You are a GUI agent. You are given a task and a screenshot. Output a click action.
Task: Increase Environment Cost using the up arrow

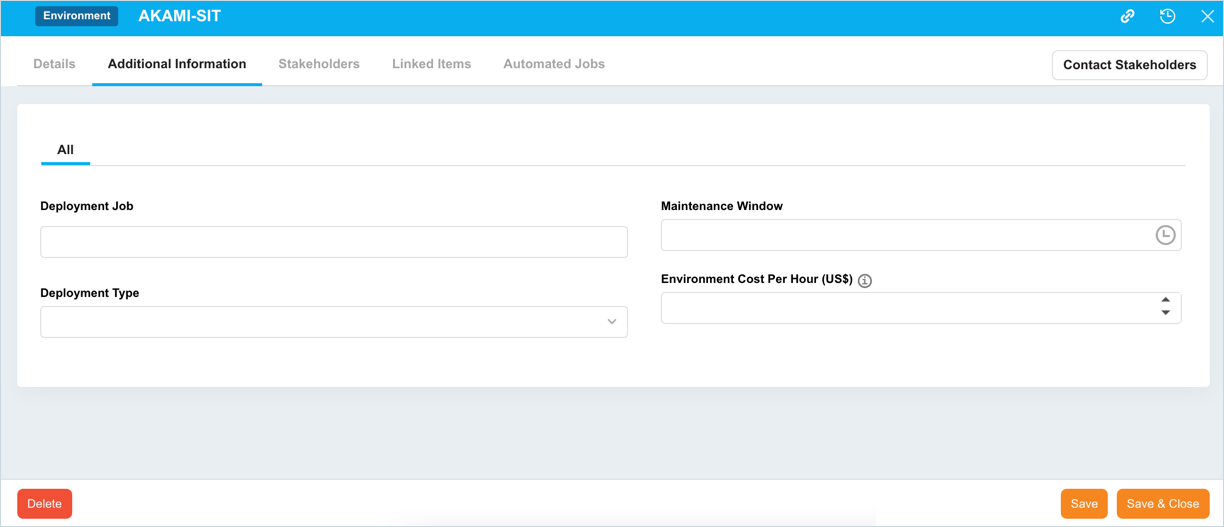pos(1165,300)
